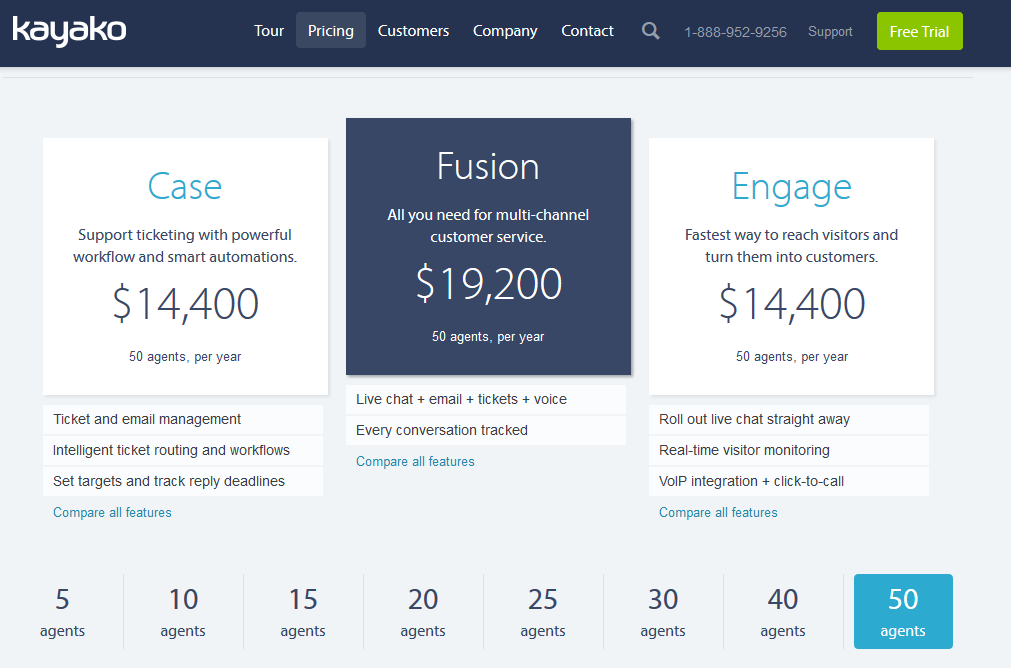This screenshot has height=668, width=1011.
Task: Click 'Intelligent ticket routing and workflows' row
Action: [183, 451]
